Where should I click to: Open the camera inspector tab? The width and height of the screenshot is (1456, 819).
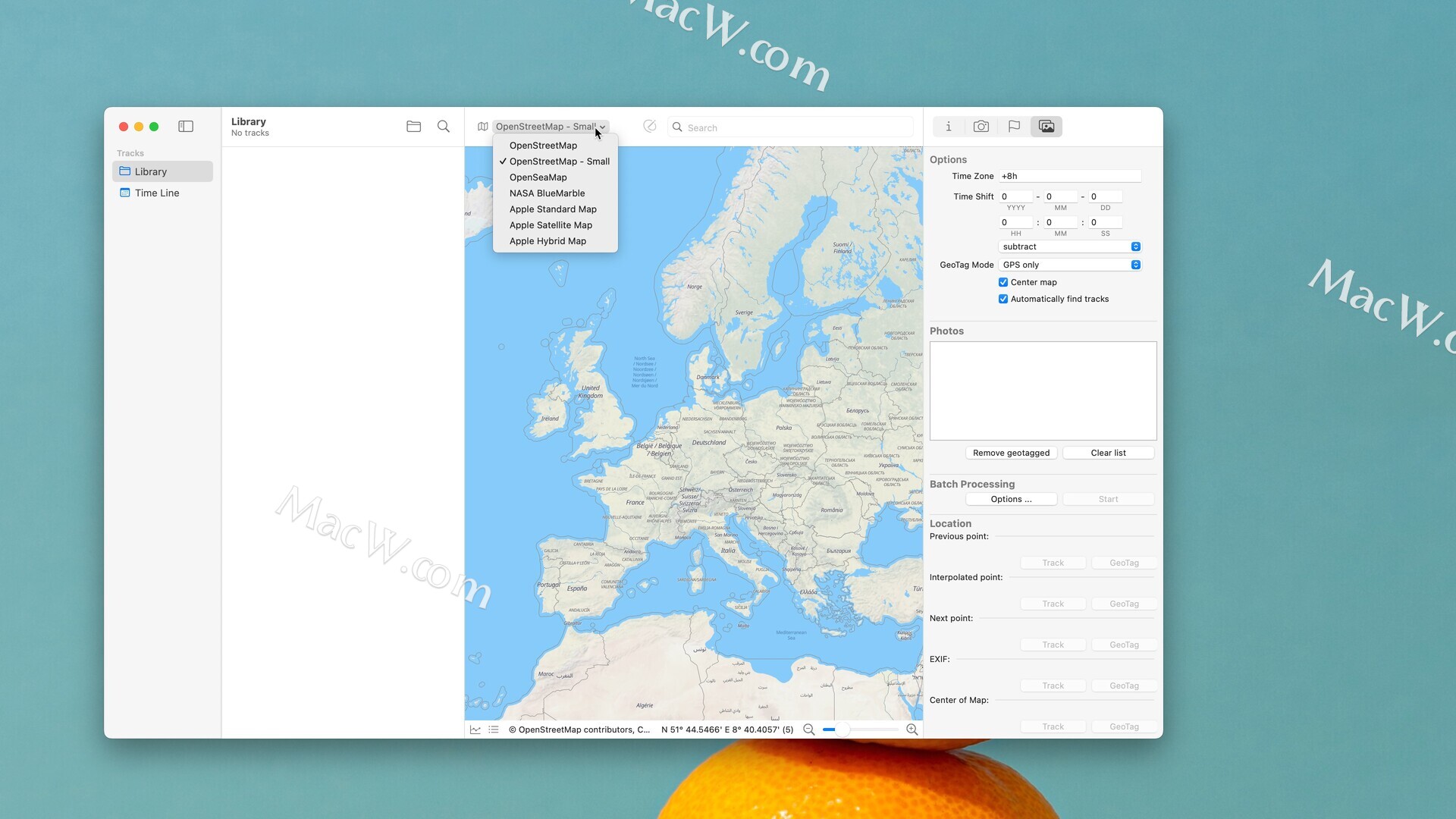tap(981, 127)
